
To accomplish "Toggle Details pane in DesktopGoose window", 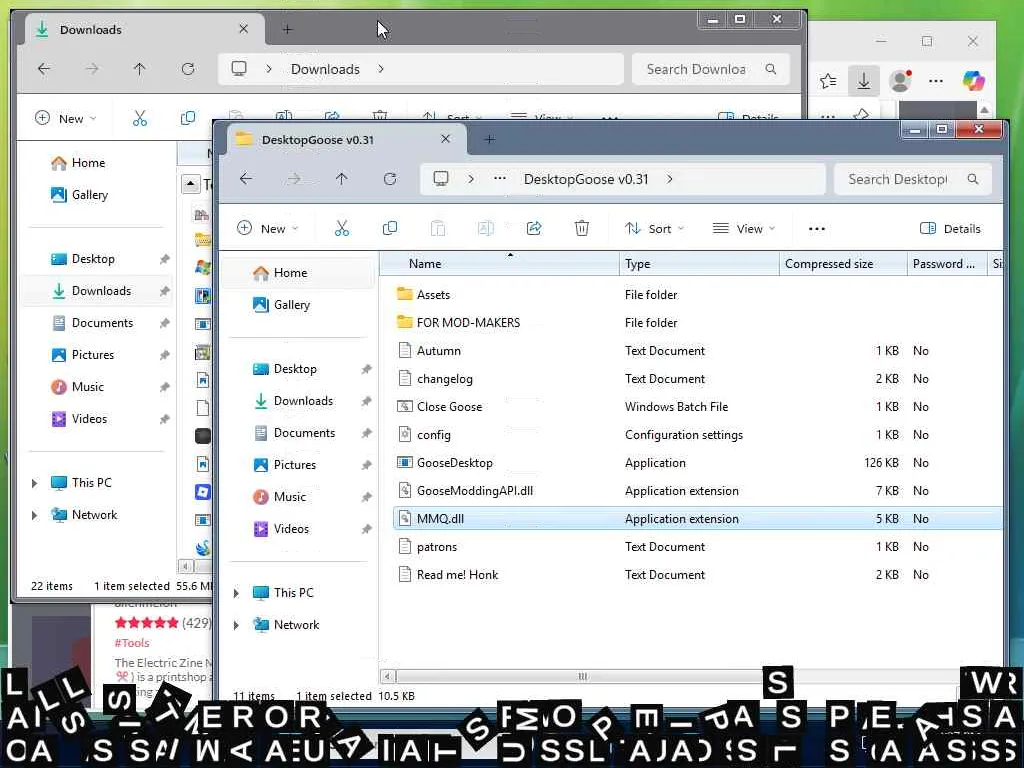I will (950, 228).
